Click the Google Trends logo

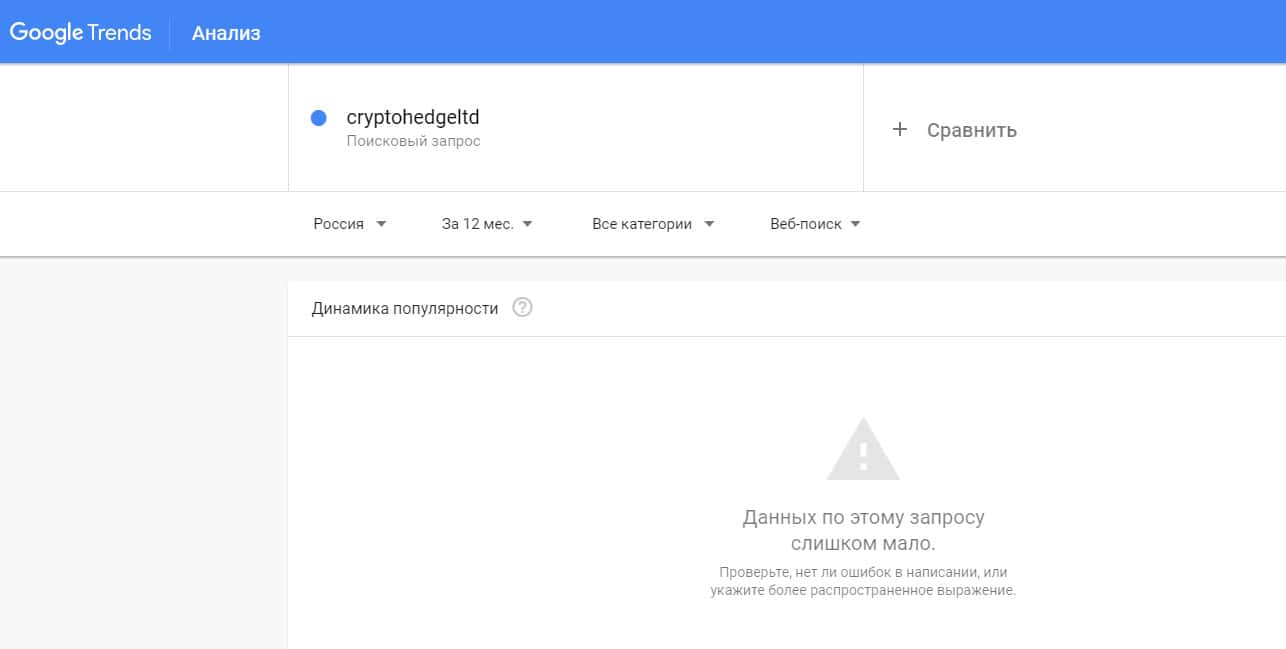80,32
